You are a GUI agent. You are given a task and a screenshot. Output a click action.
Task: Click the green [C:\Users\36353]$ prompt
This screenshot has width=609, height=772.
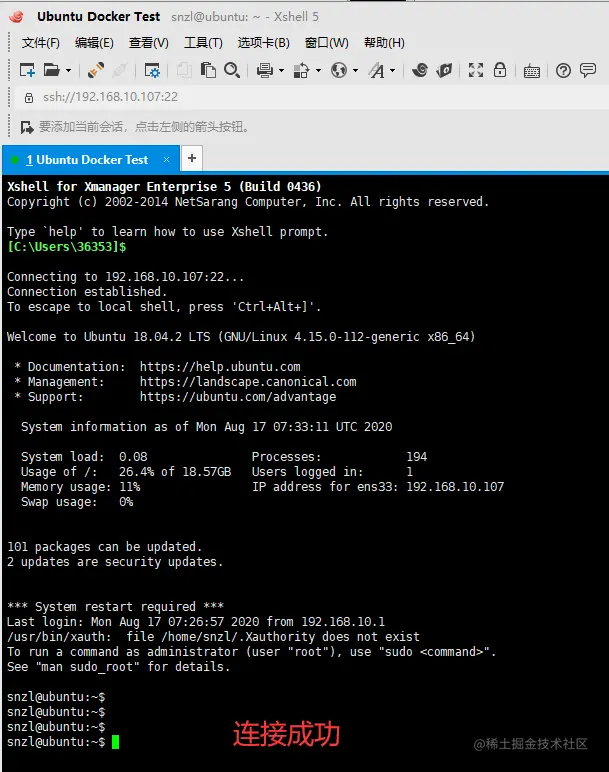point(66,247)
